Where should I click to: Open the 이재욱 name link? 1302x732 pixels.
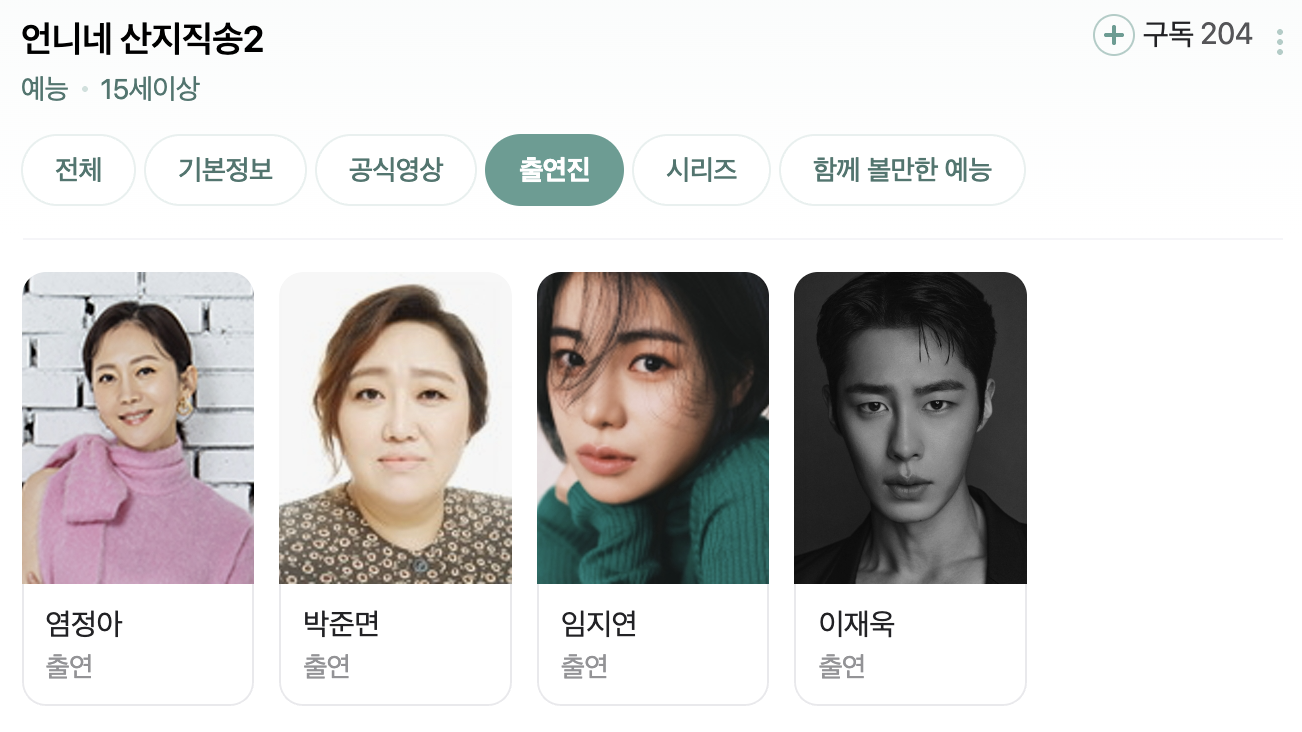tap(856, 624)
